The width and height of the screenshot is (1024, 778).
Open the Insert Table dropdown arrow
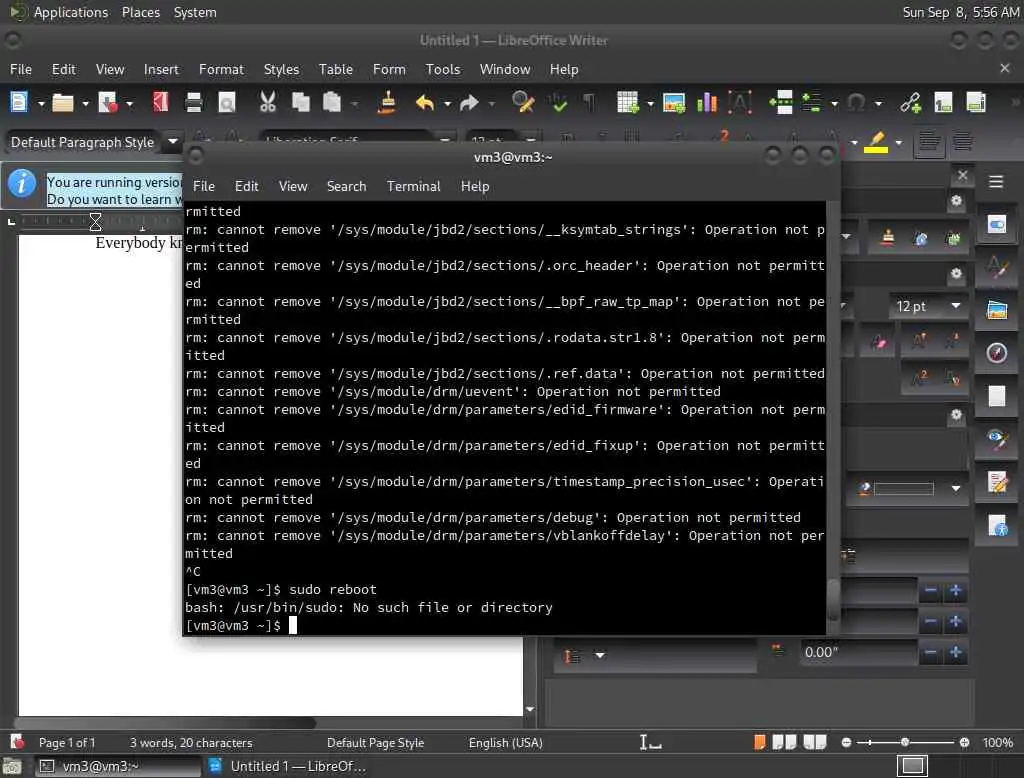coord(650,103)
